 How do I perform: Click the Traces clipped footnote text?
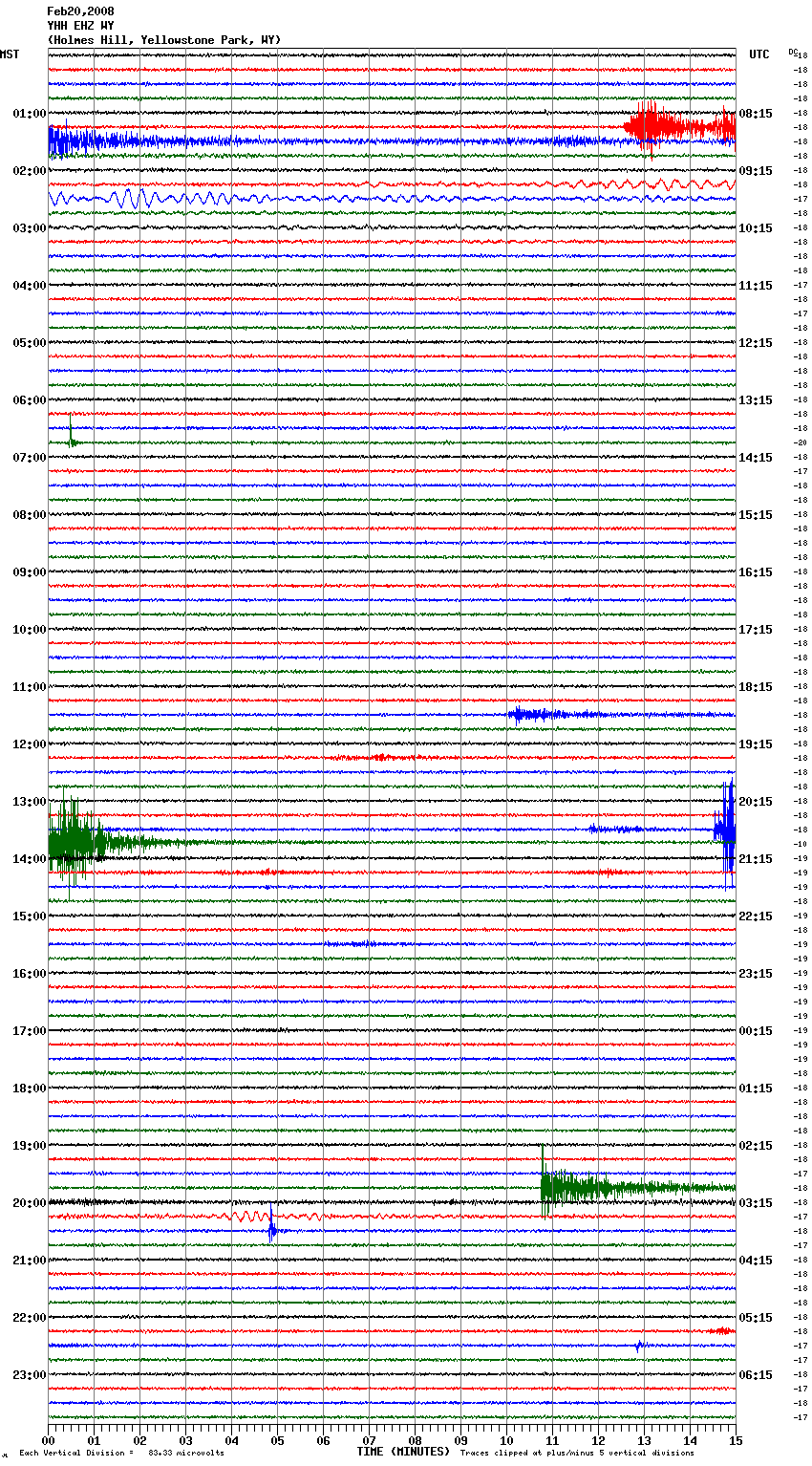click(x=577, y=1454)
